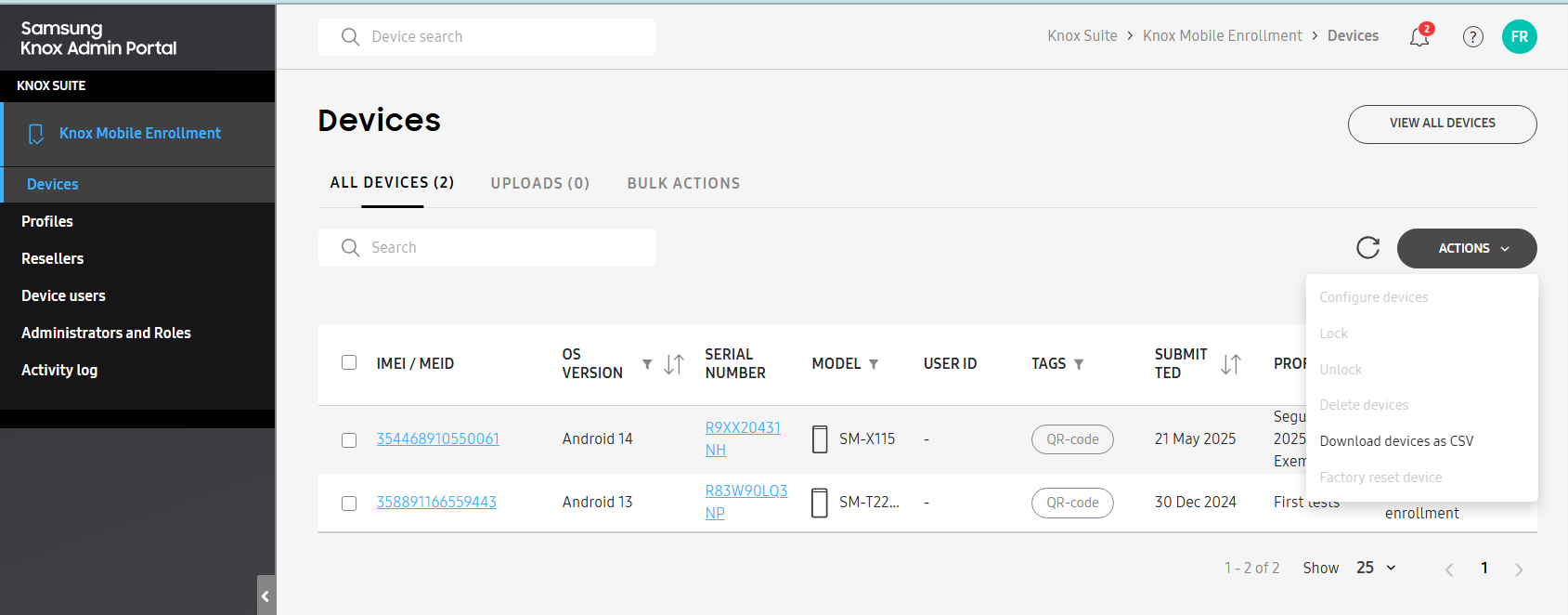
Task: Click the VIEW ALL DEVICES button
Action: (x=1442, y=124)
